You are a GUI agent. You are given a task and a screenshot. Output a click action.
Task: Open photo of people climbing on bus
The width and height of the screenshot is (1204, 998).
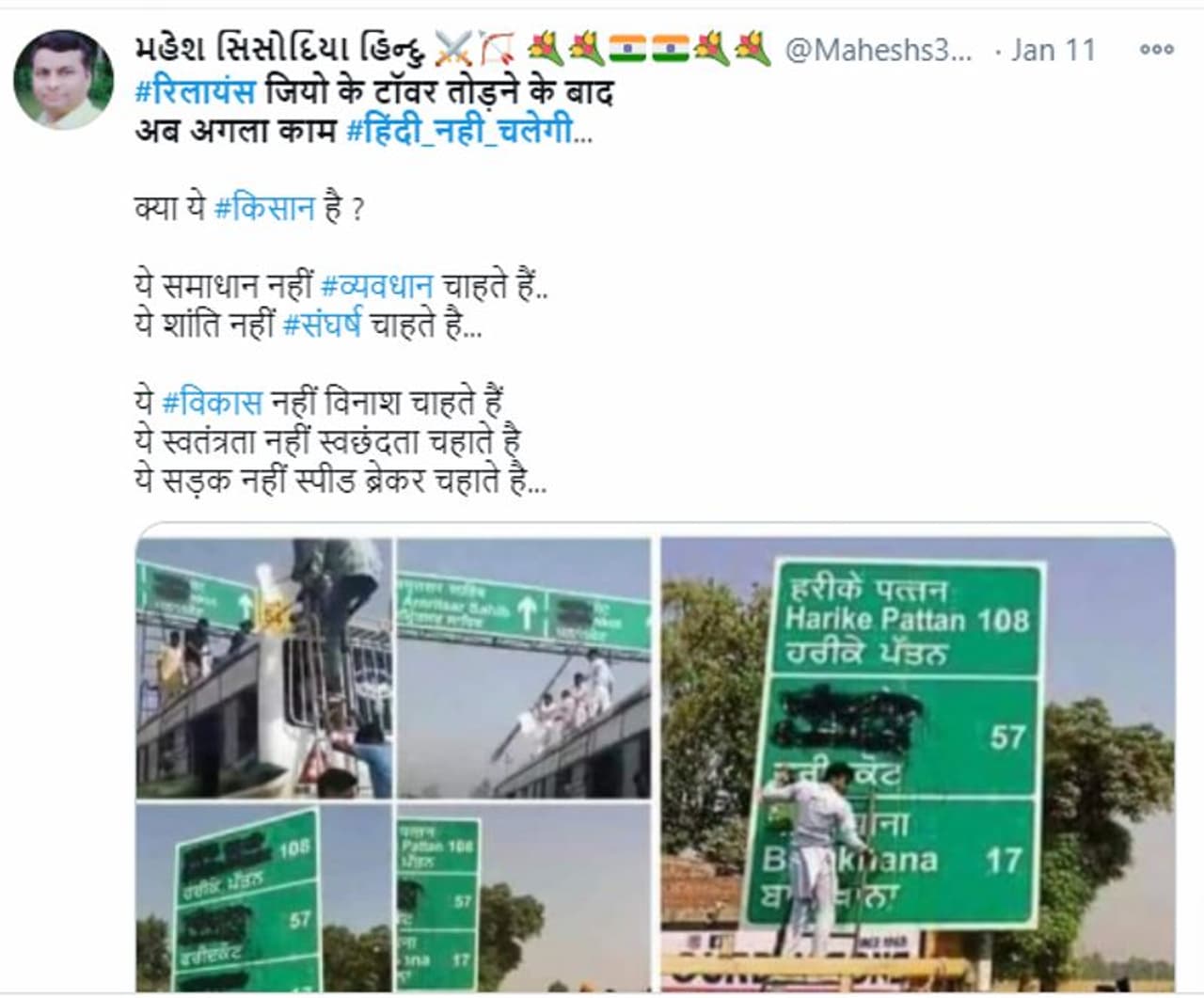pyautogui.click(x=264, y=668)
